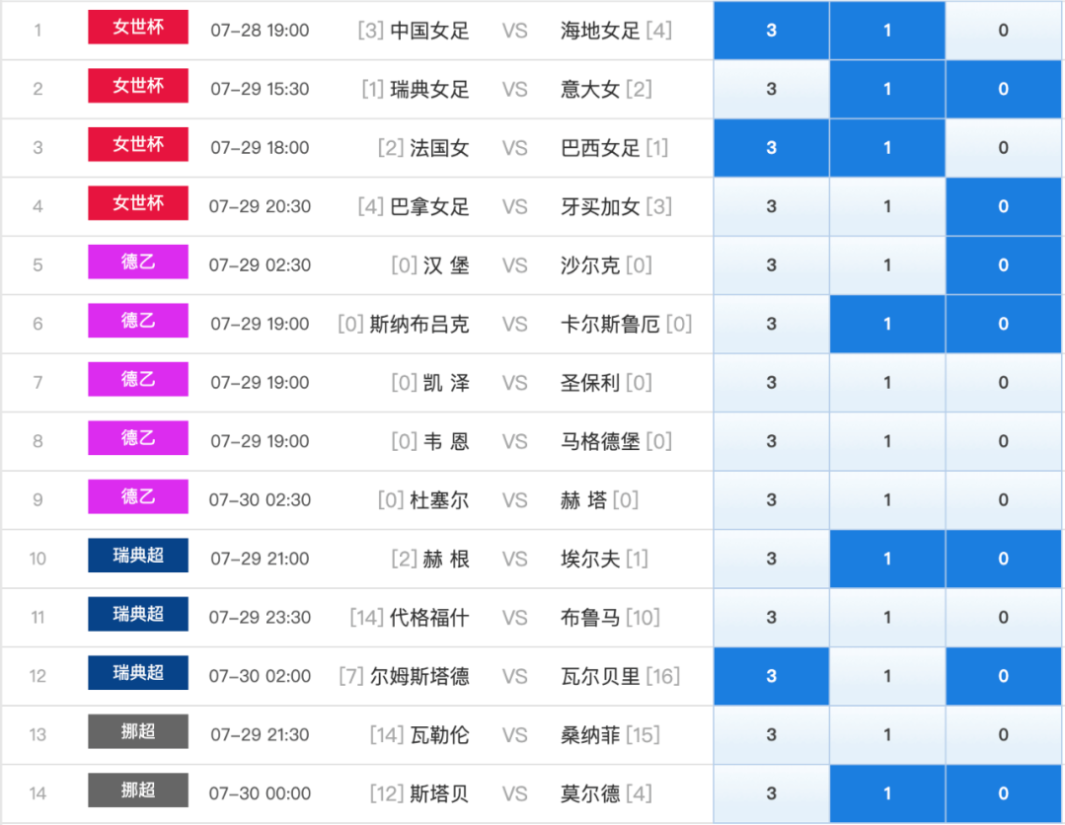
Task: Open team 卡尔斯鲁厄
Action: 610,325
